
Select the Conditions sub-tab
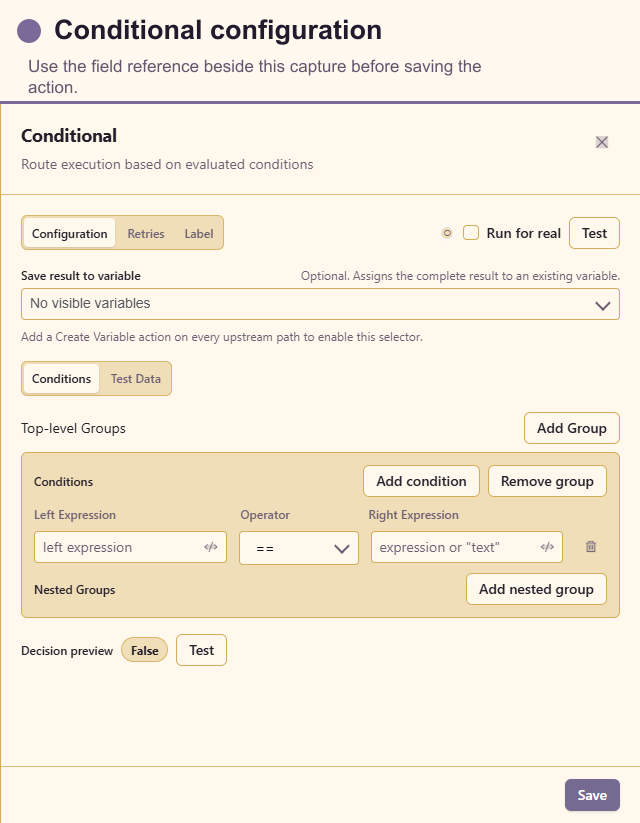(x=61, y=378)
